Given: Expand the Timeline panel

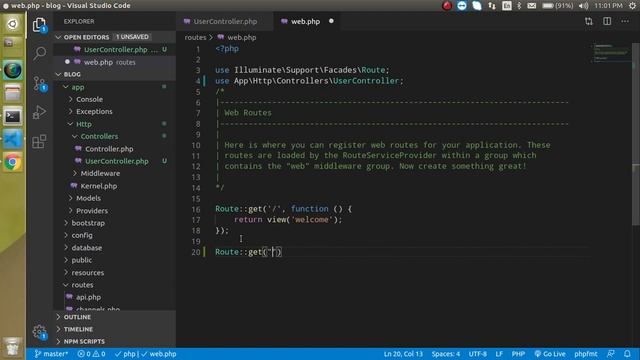Looking at the screenshot, I should tap(115, 329).
